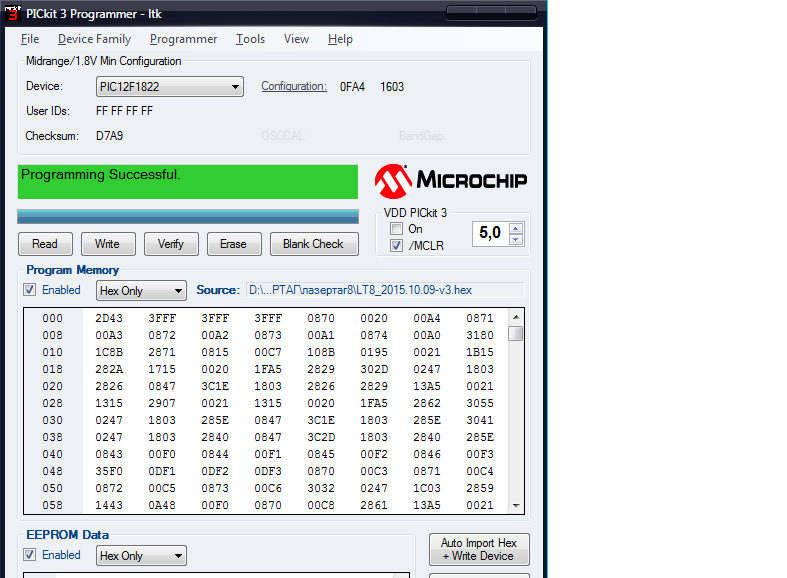Click the Write button
The width and height of the screenshot is (787, 578).
coord(108,244)
